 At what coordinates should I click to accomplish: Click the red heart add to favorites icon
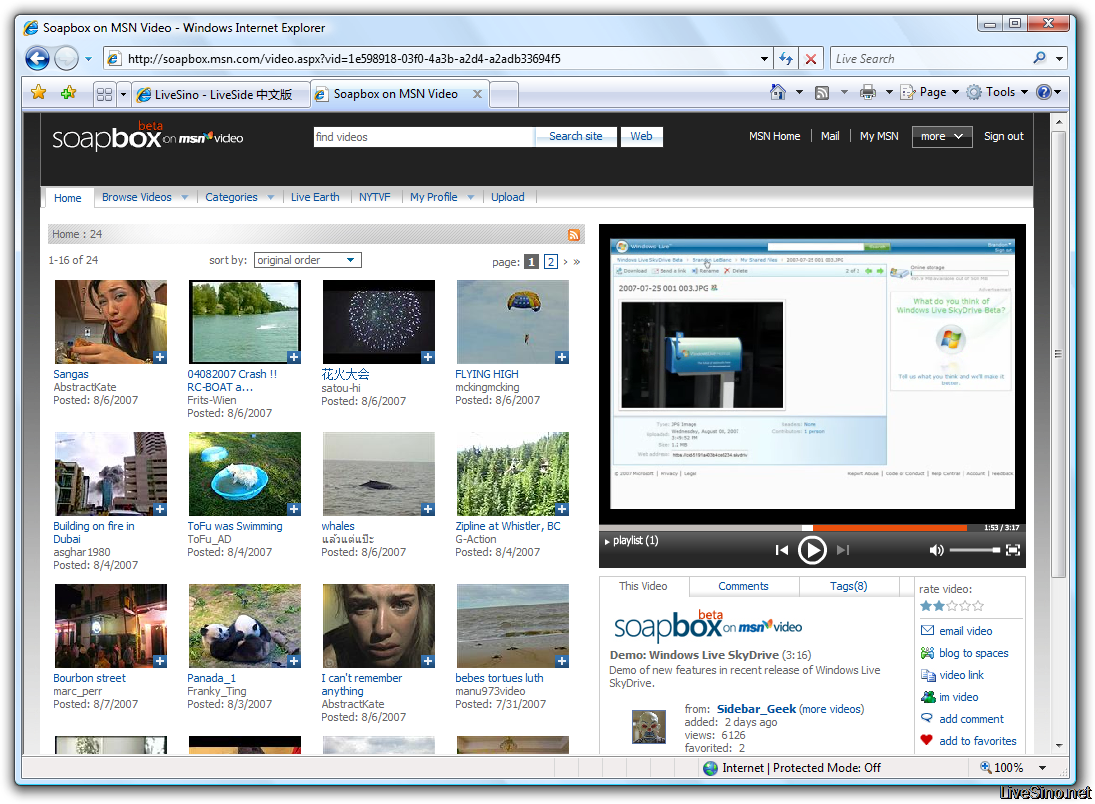pos(927,740)
